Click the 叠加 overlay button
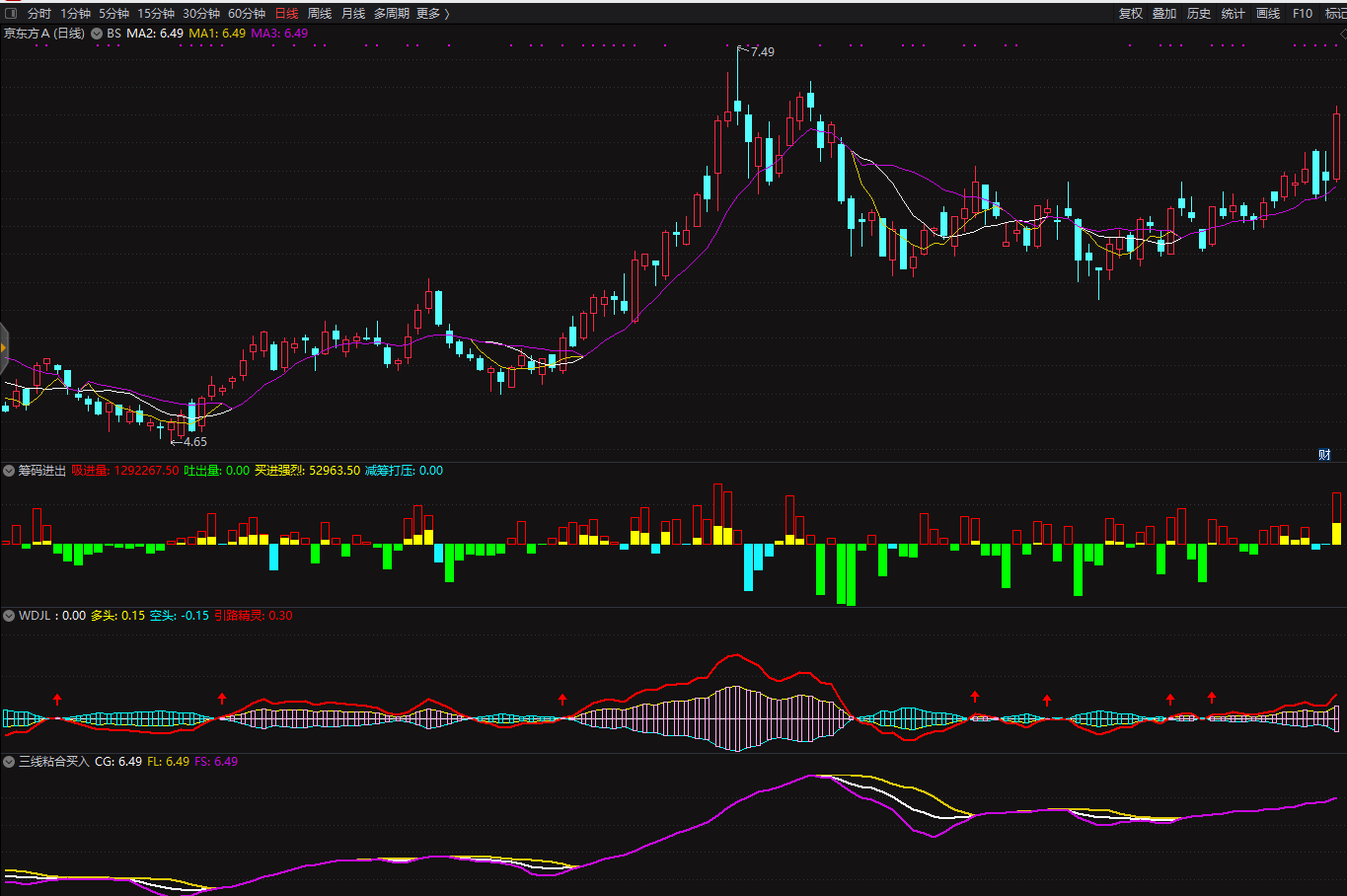Viewport: 1347px width, 896px height. click(x=1164, y=14)
